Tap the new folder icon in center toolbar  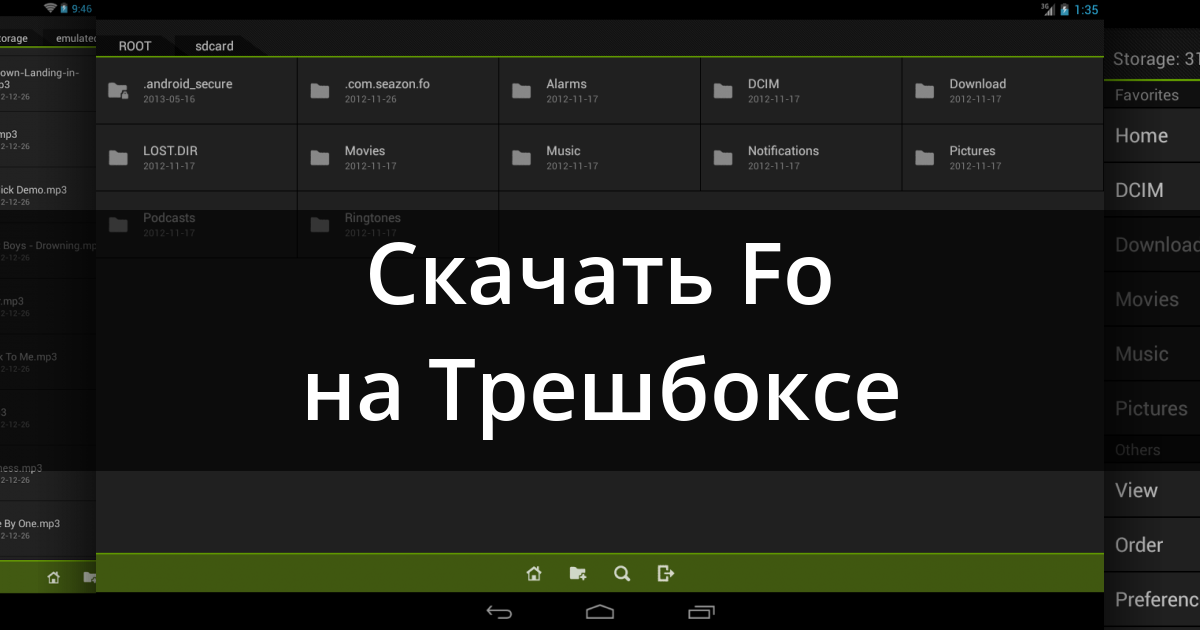click(x=578, y=573)
